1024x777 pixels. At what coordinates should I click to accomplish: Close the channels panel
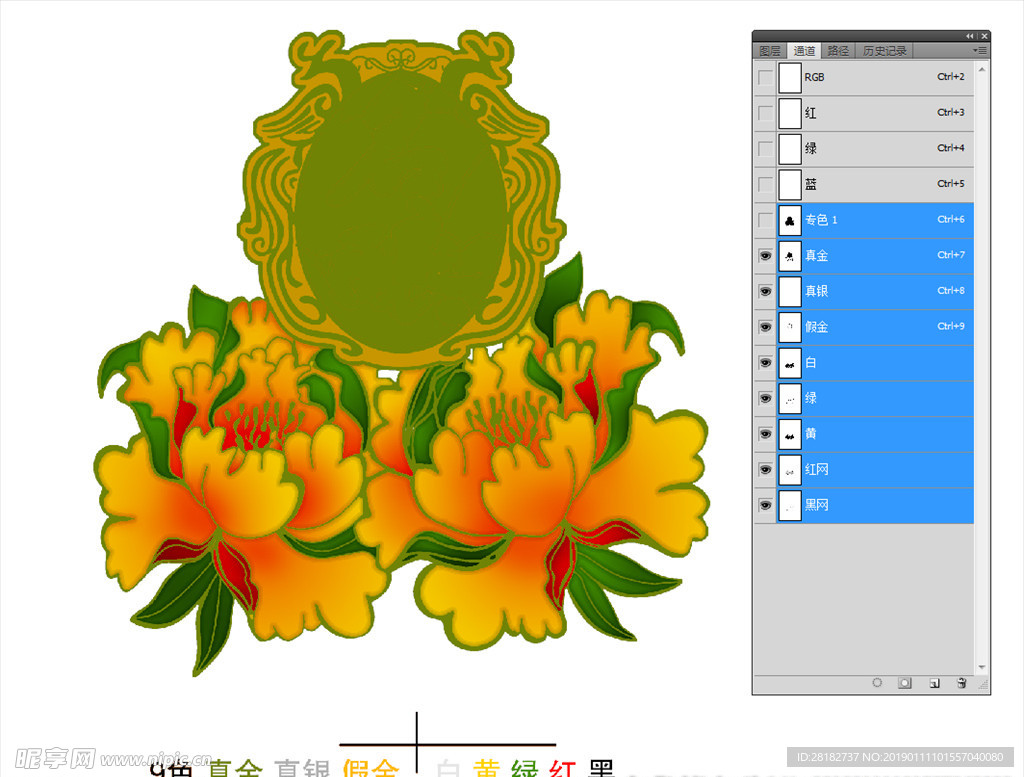tap(984, 35)
